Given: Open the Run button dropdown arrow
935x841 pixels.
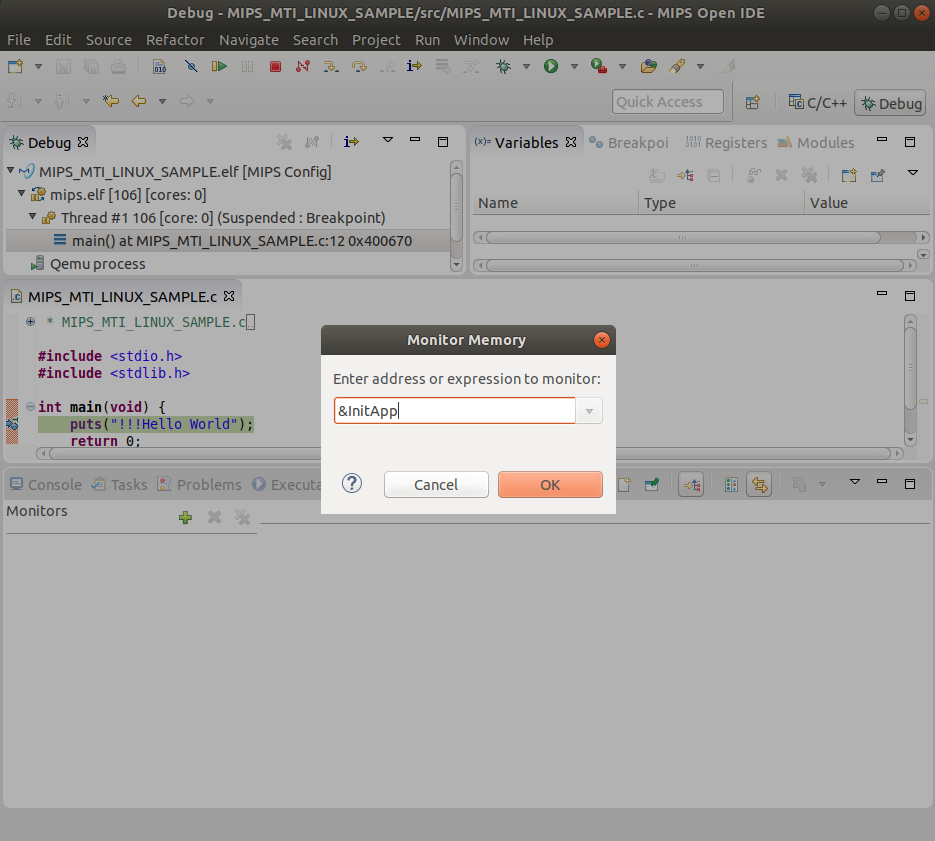Looking at the screenshot, I should click(574, 66).
